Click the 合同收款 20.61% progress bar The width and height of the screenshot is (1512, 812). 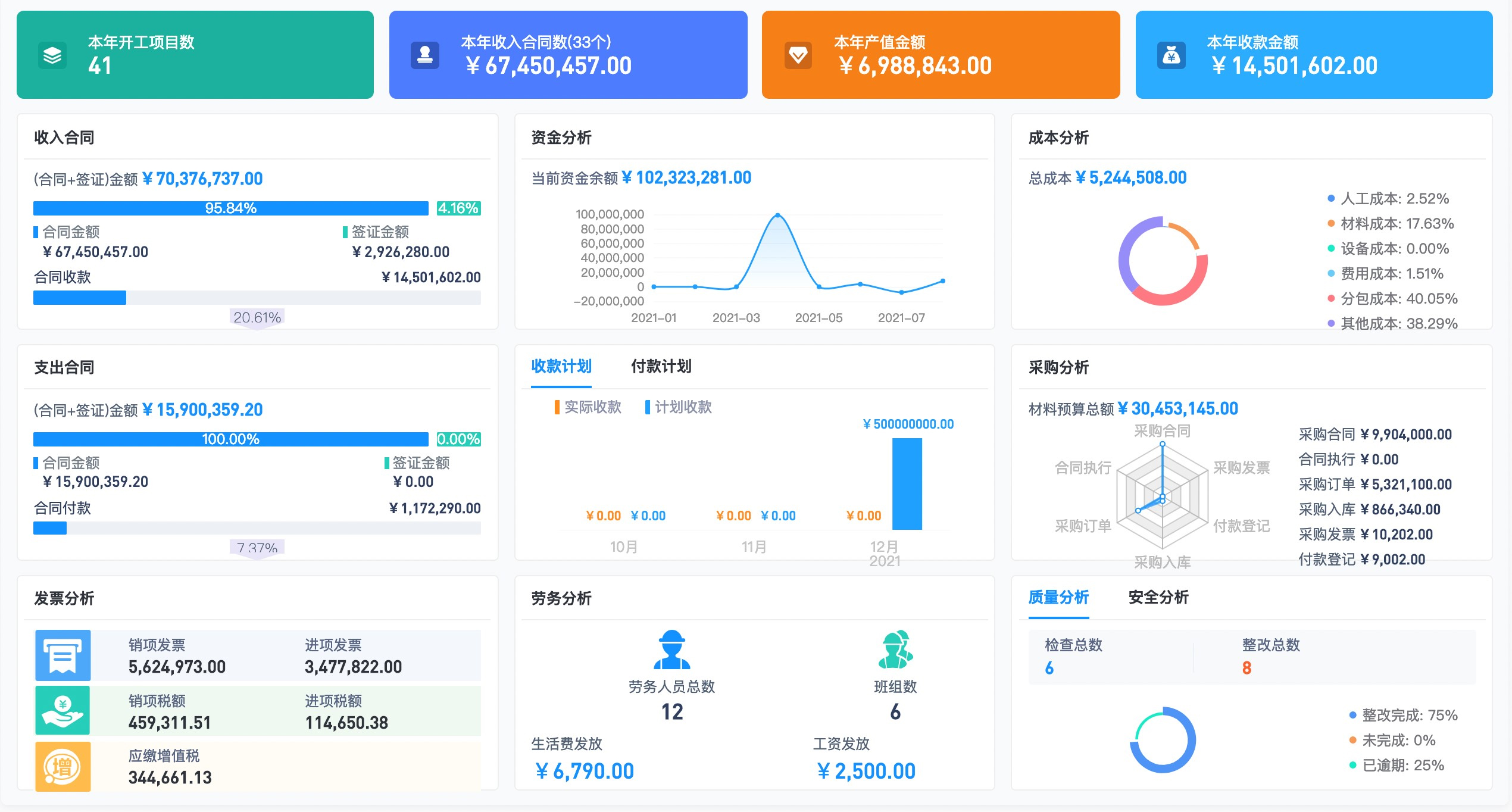coord(257,298)
